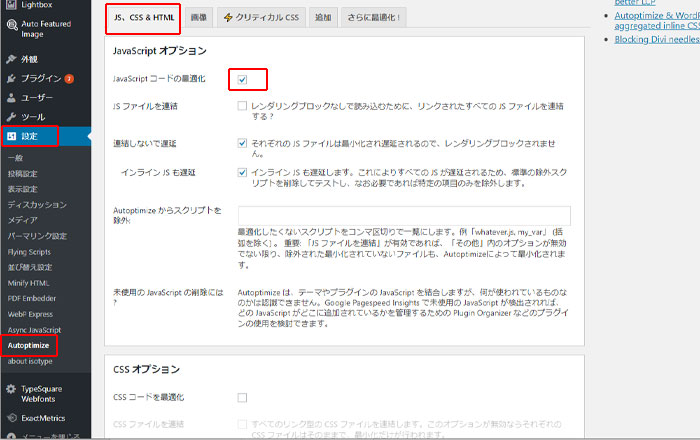
Task: Click the Auto Featured Image icon
Action: [12, 25]
